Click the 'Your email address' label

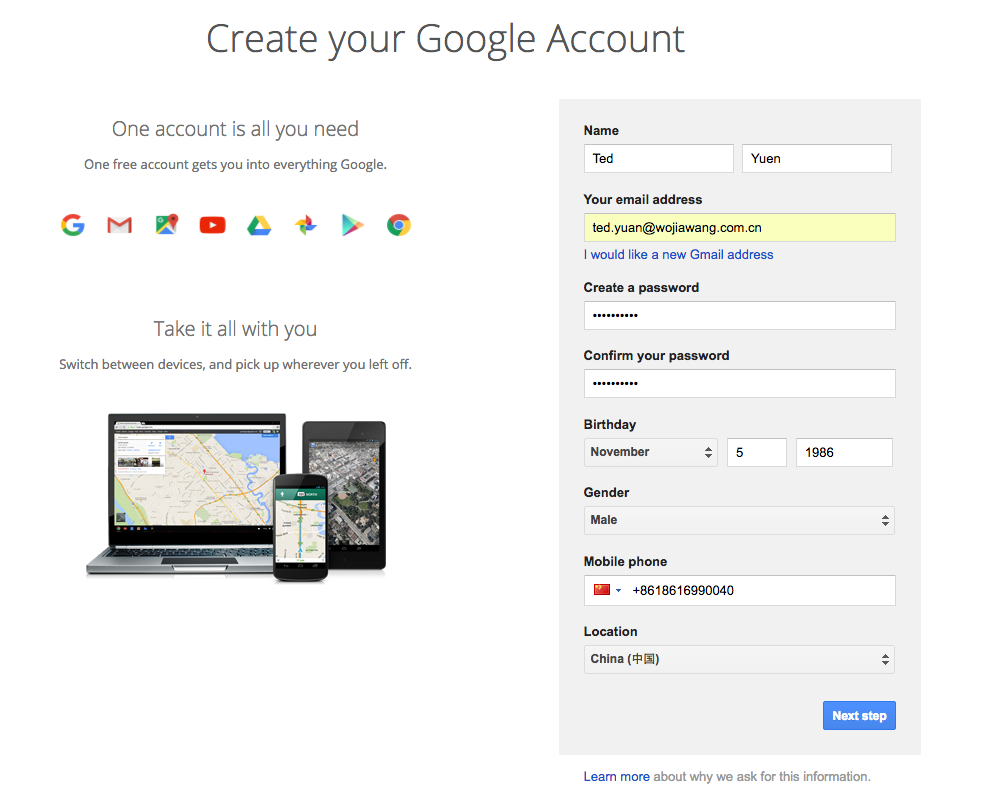[x=643, y=200]
